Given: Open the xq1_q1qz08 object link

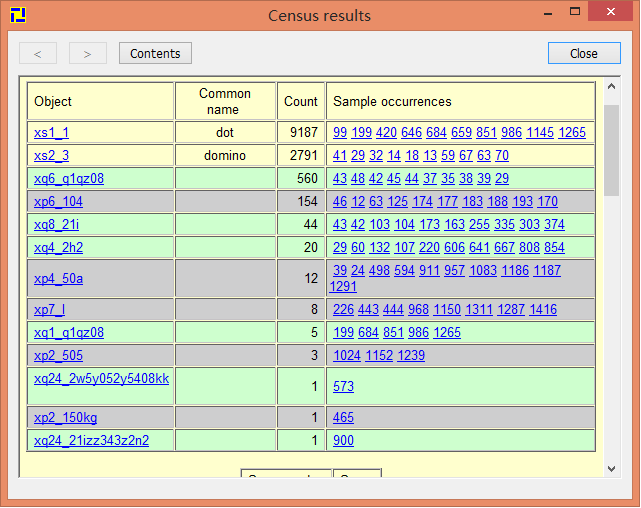Looking at the screenshot, I should coord(69,332).
